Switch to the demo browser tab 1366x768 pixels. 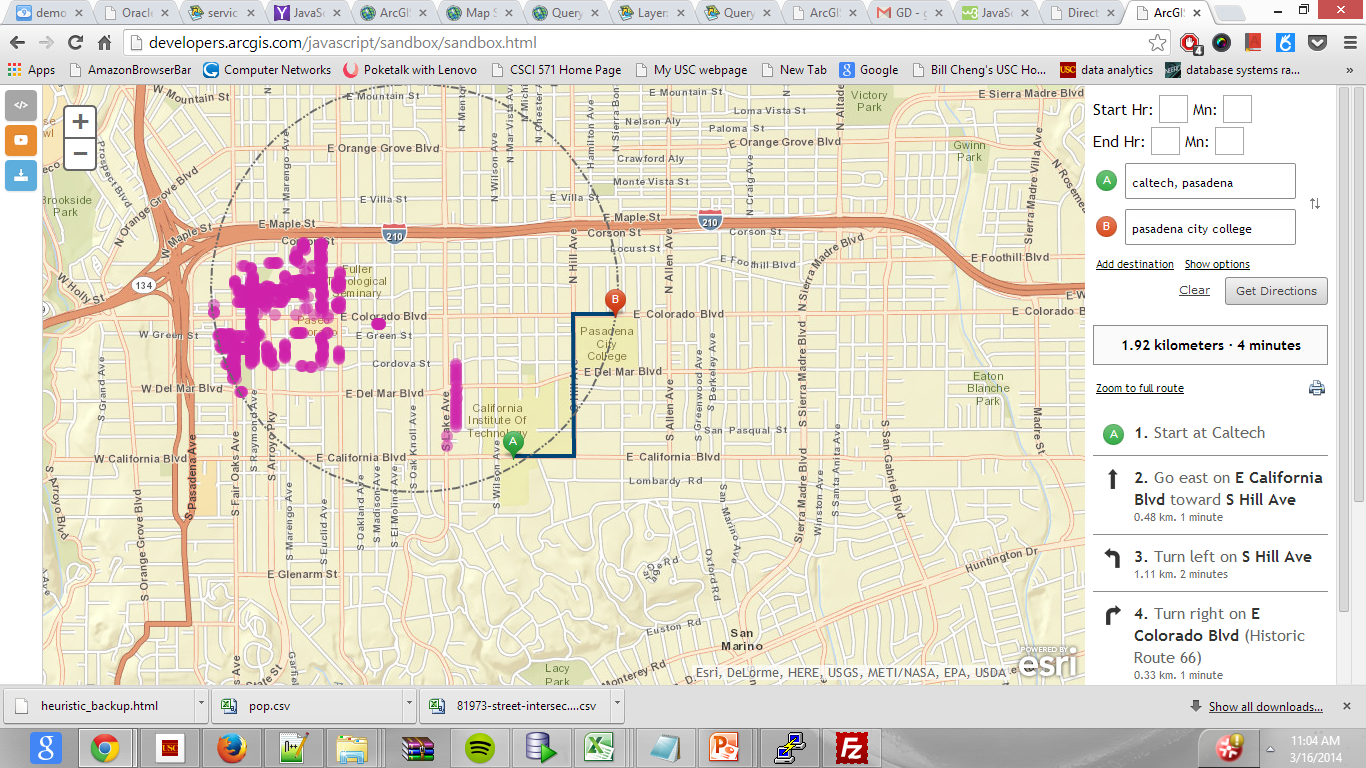pos(52,13)
